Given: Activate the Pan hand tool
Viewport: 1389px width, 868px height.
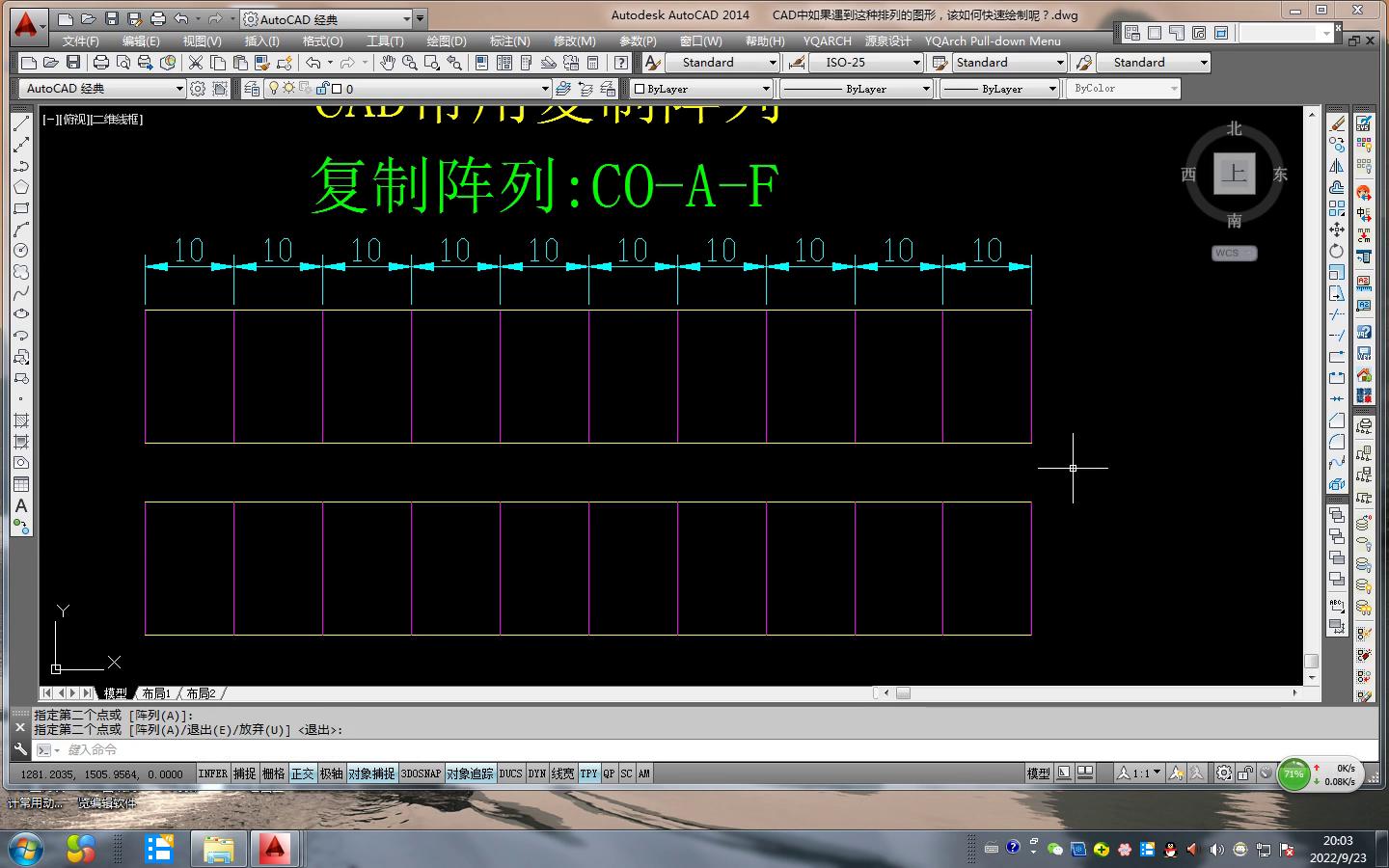Looking at the screenshot, I should pyautogui.click(x=387, y=63).
